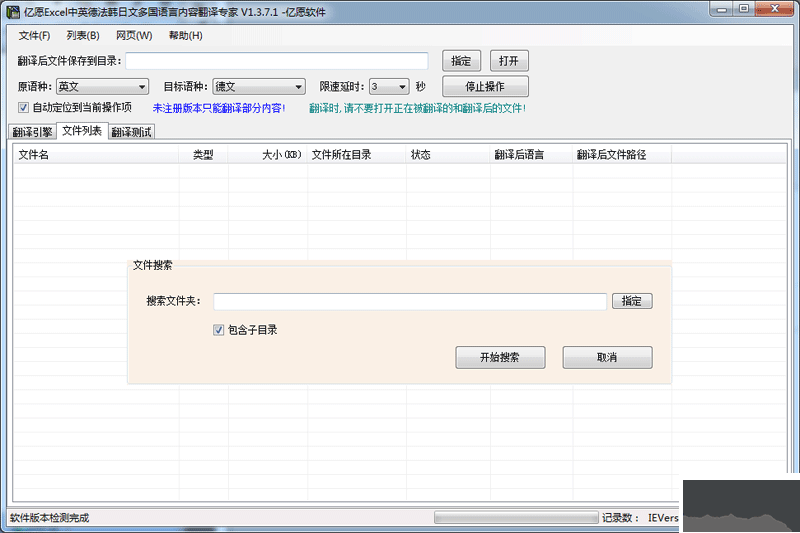Sort by the 状态 column header

[x=448, y=155]
